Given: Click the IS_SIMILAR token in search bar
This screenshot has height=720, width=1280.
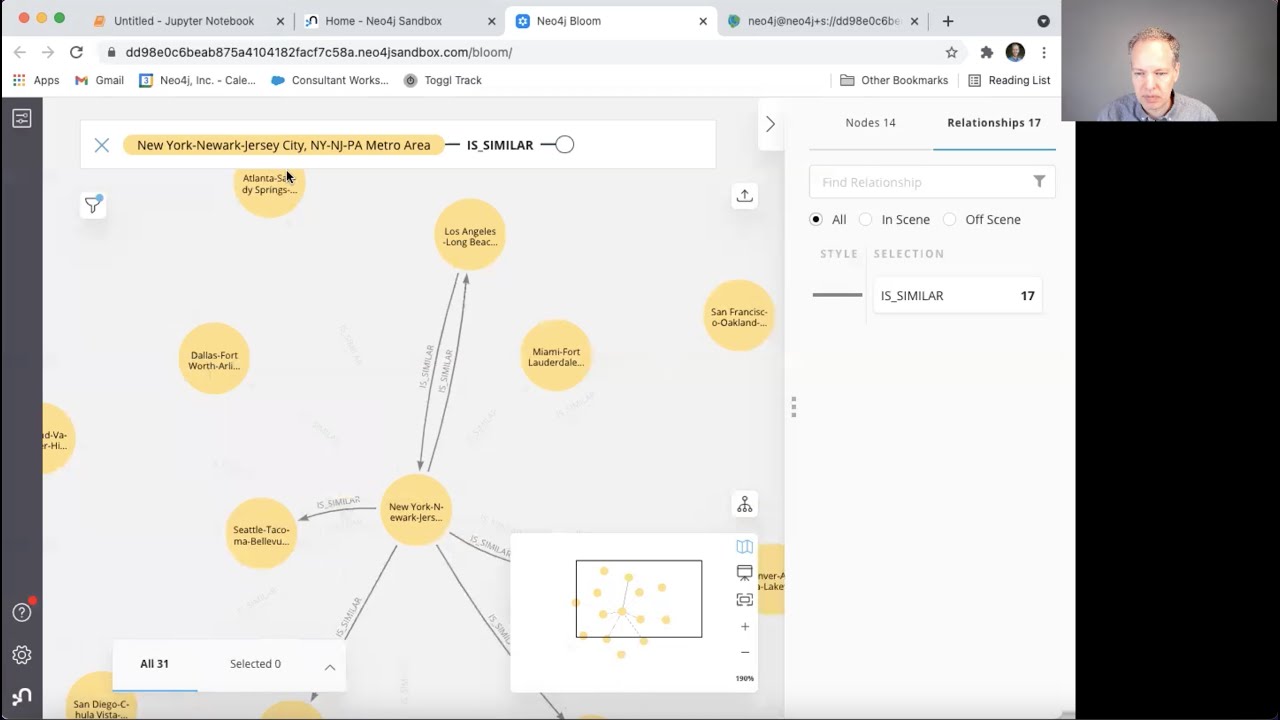Looking at the screenshot, I should point(500,145).
